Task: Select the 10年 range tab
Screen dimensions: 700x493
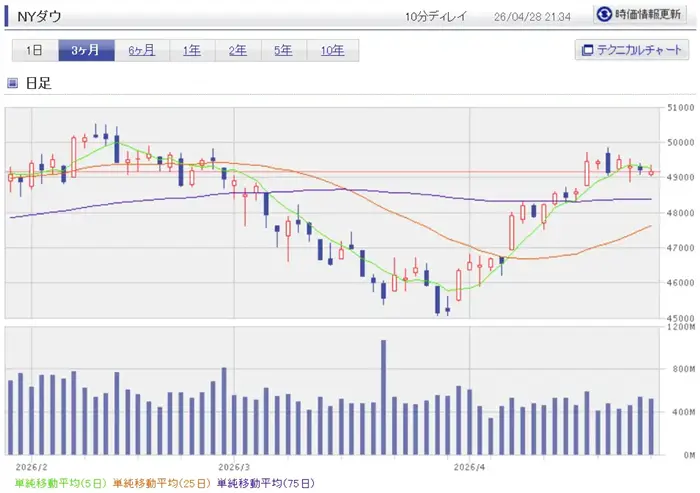Action: pos(333,51)
